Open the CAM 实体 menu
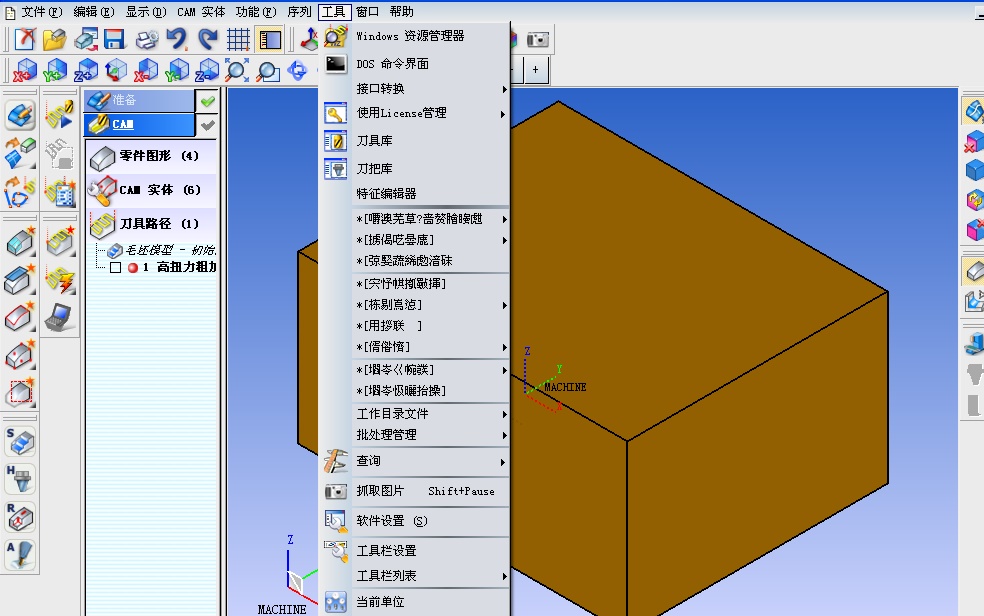 click(201, 11)
